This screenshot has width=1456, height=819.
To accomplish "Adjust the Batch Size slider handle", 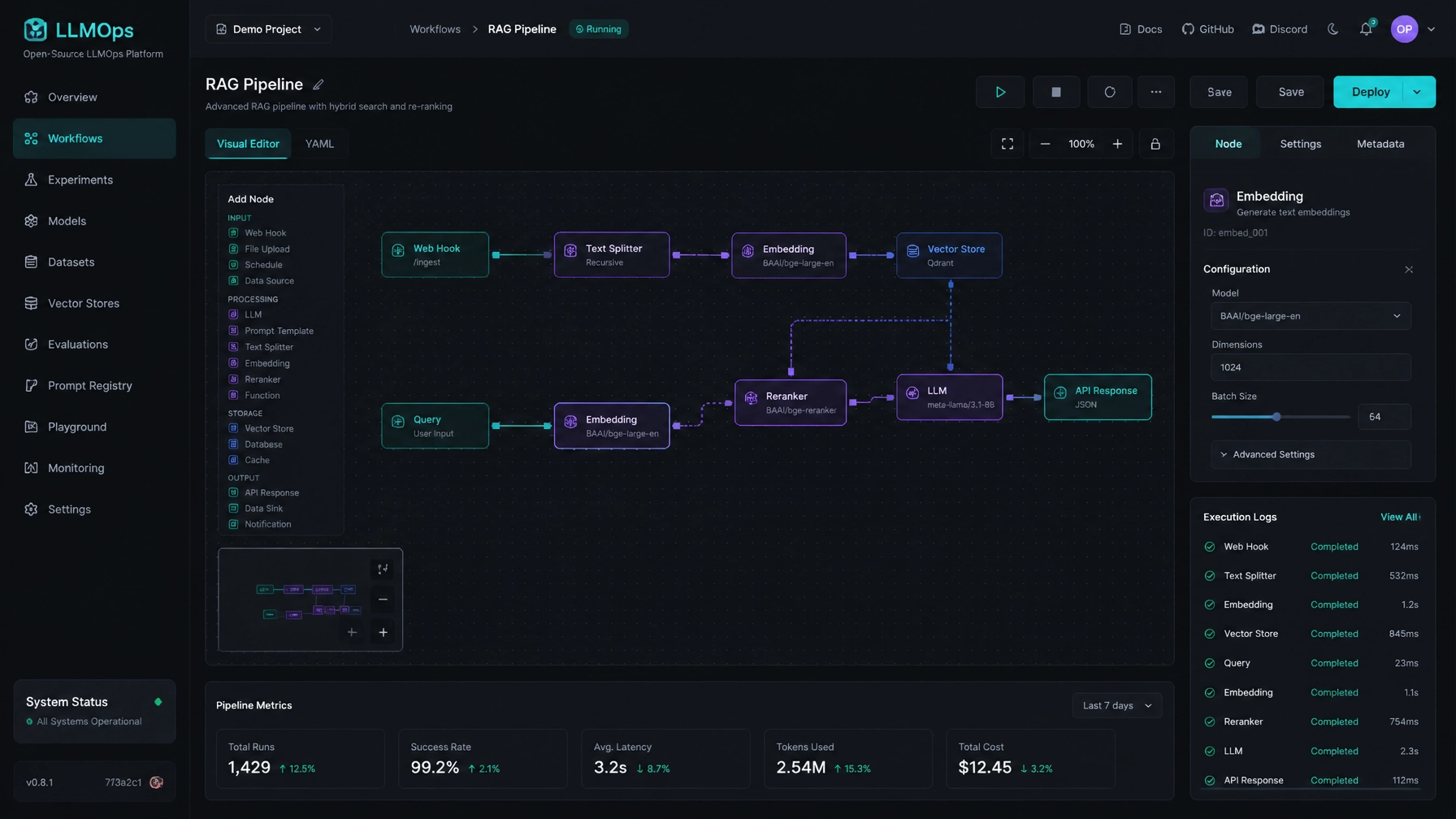I will pyautogui.click(x=1276, y=417).
